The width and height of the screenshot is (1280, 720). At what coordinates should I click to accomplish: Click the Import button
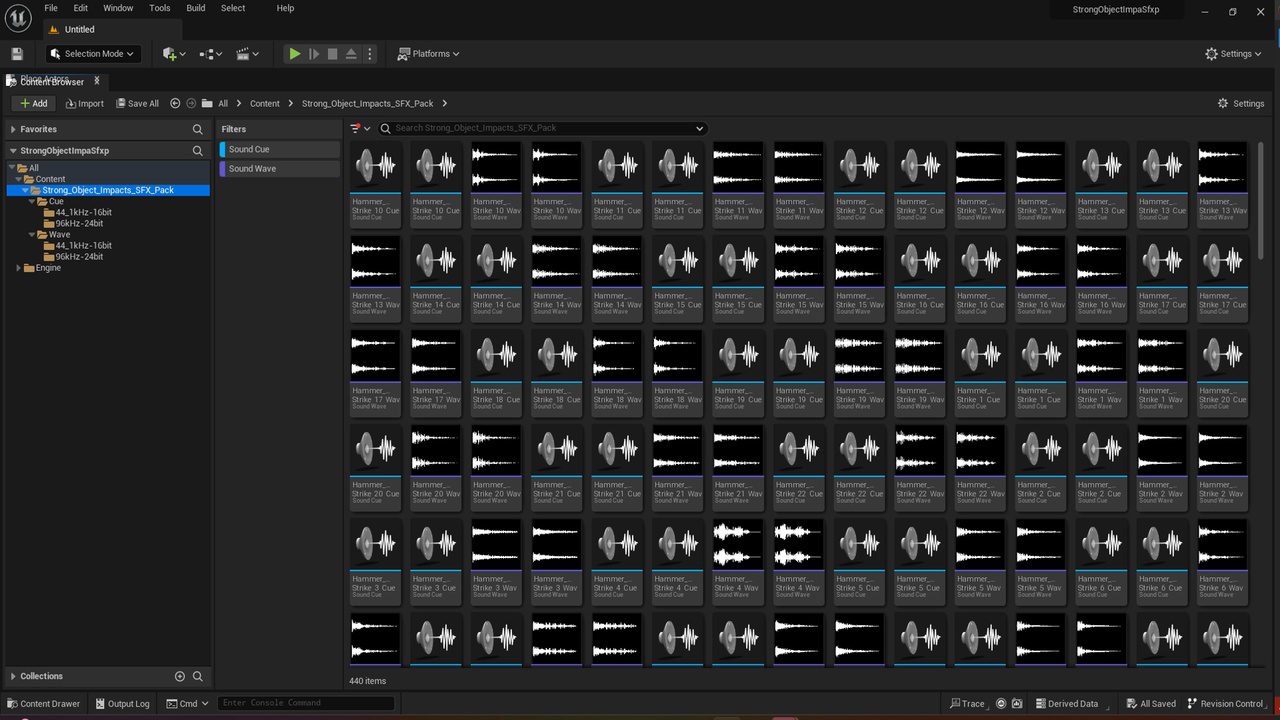tap(84, 103)
